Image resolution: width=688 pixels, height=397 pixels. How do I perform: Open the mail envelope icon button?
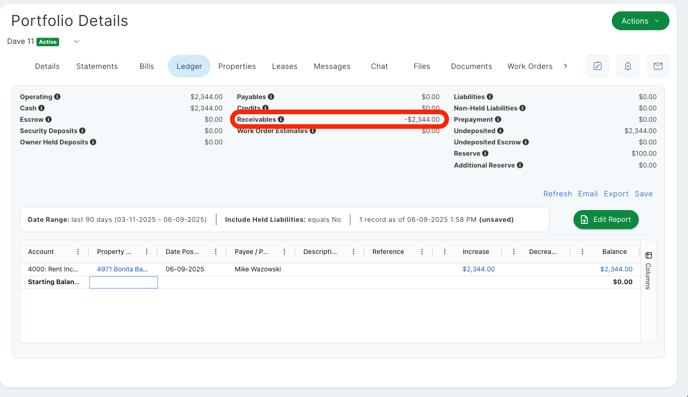(x=658, y=66)
